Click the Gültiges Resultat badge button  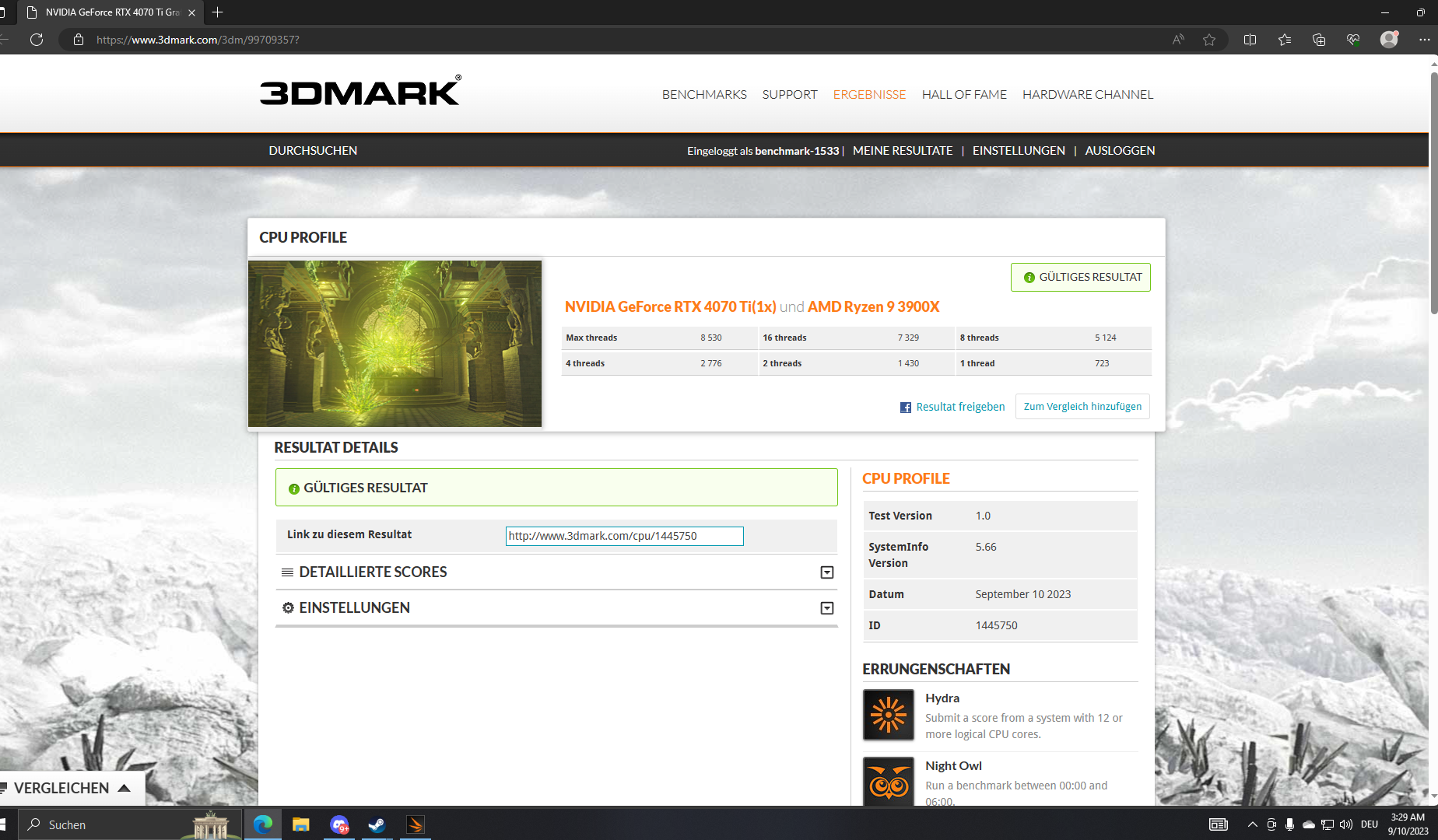(1081, 277)
